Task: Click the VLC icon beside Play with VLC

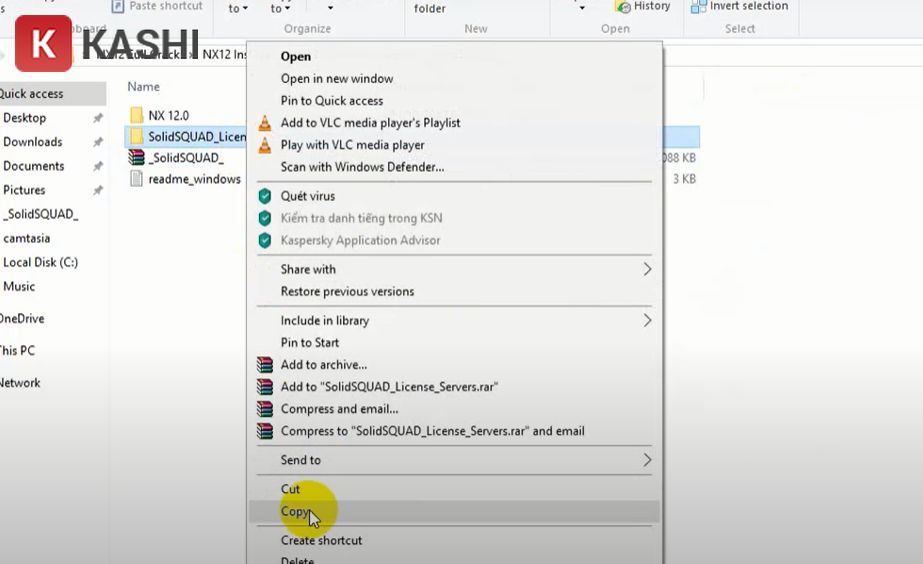Action: 265,145
